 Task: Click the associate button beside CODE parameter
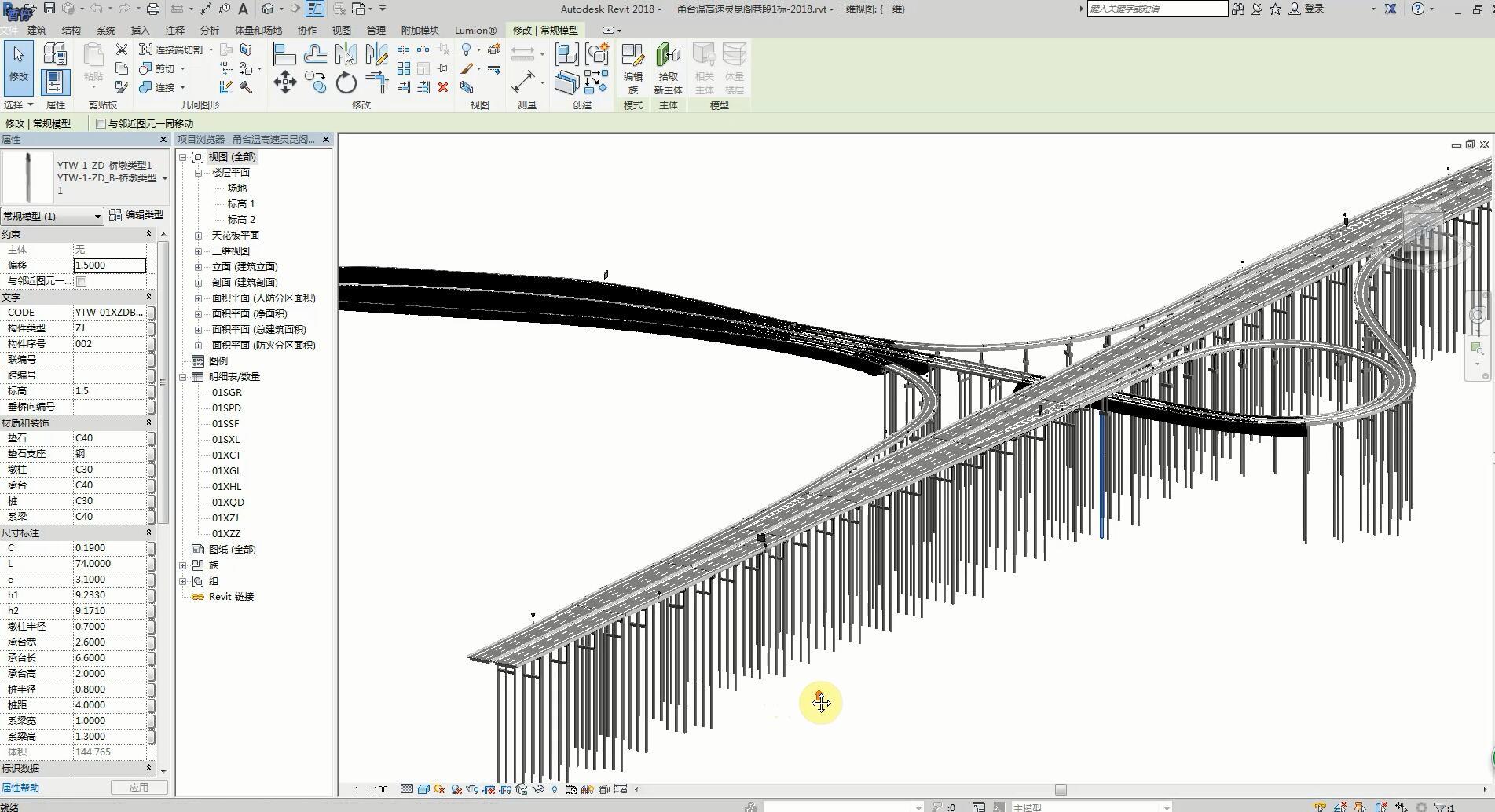coord(152,313)
